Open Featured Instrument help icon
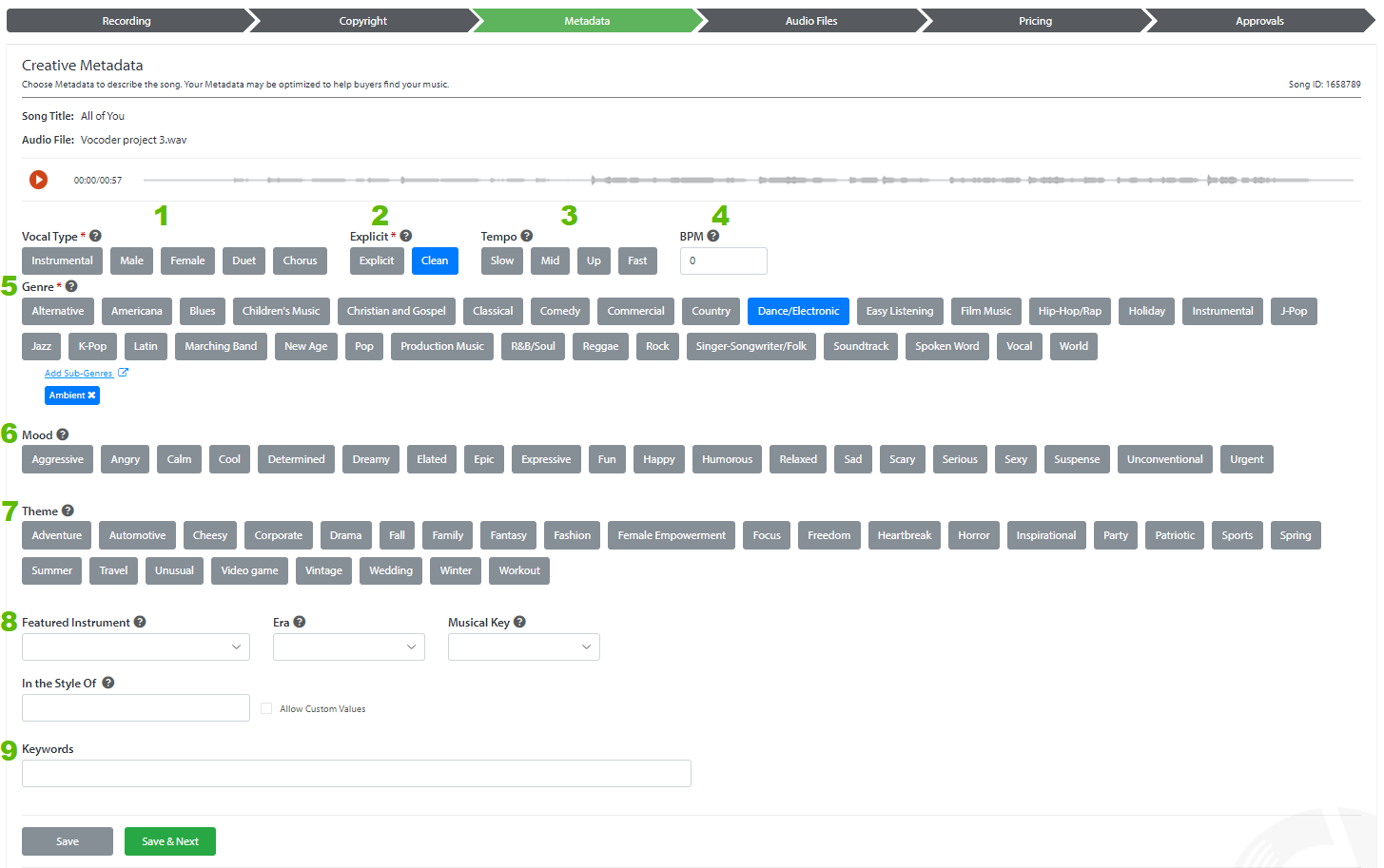The height and width of the screenshot is (868, 1384). [140, 622]
